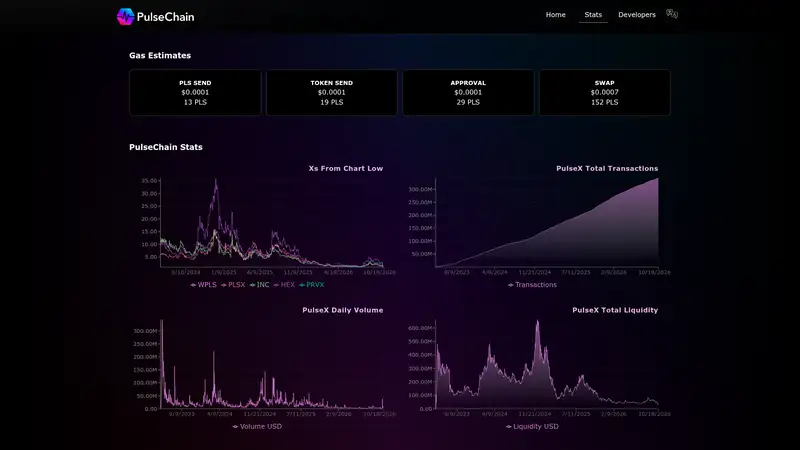
Task: Click the tallest peak in Xs From Chart Low
Action: (216, 181)
